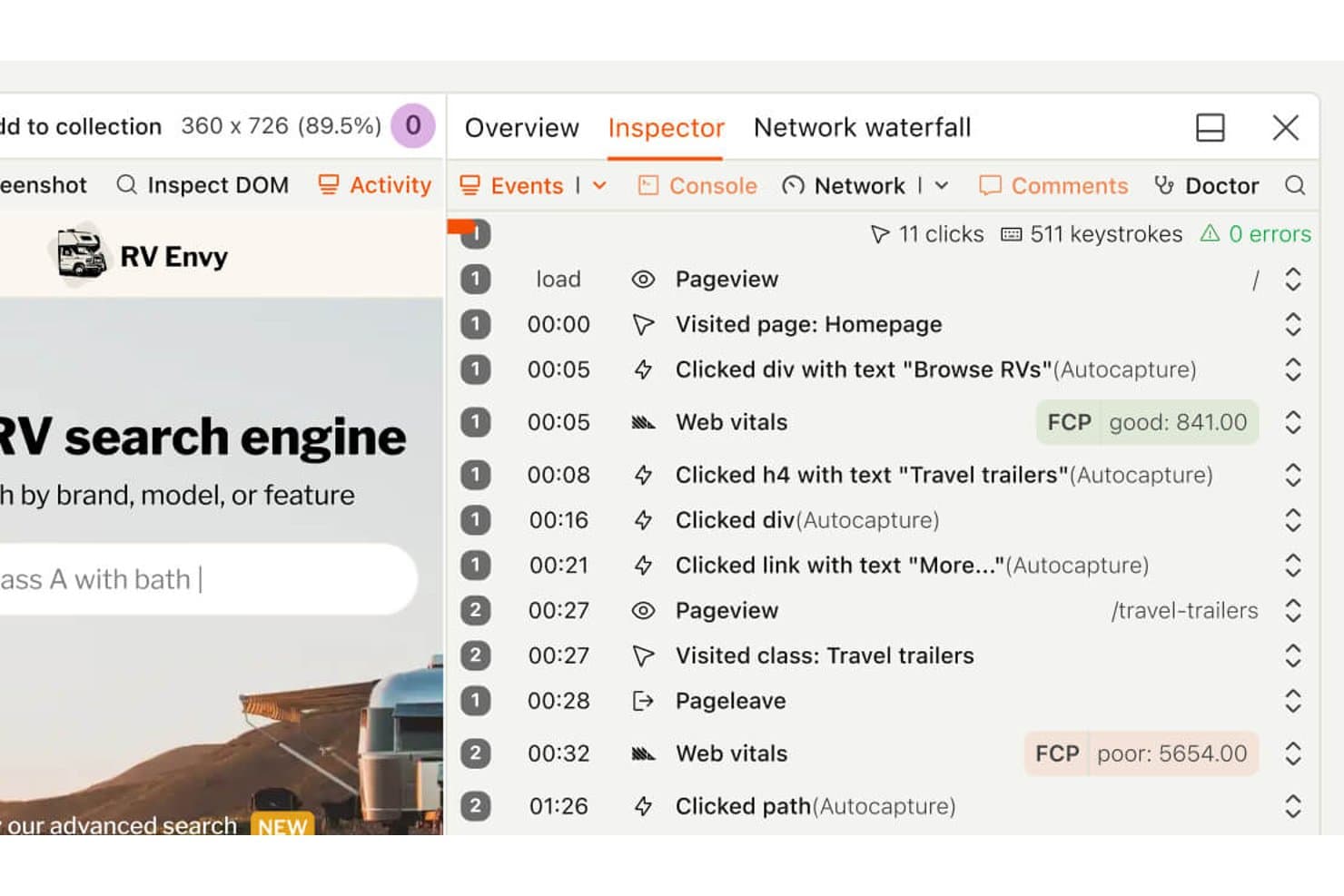
Task: Click the purple 0 badge
Action: pos(413,125)
